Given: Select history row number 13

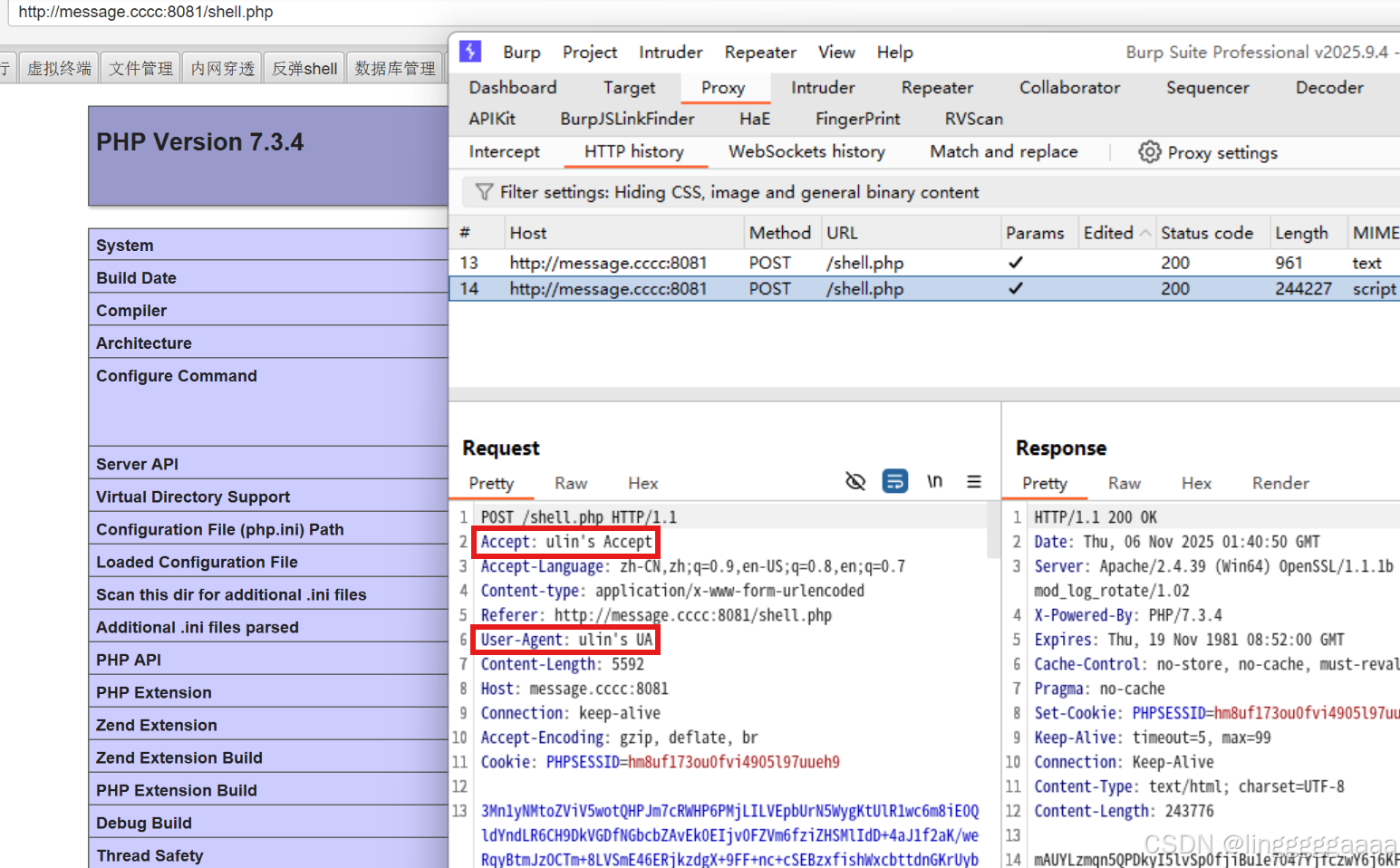Looking at the screenshot, I should [x=924, y=263].
